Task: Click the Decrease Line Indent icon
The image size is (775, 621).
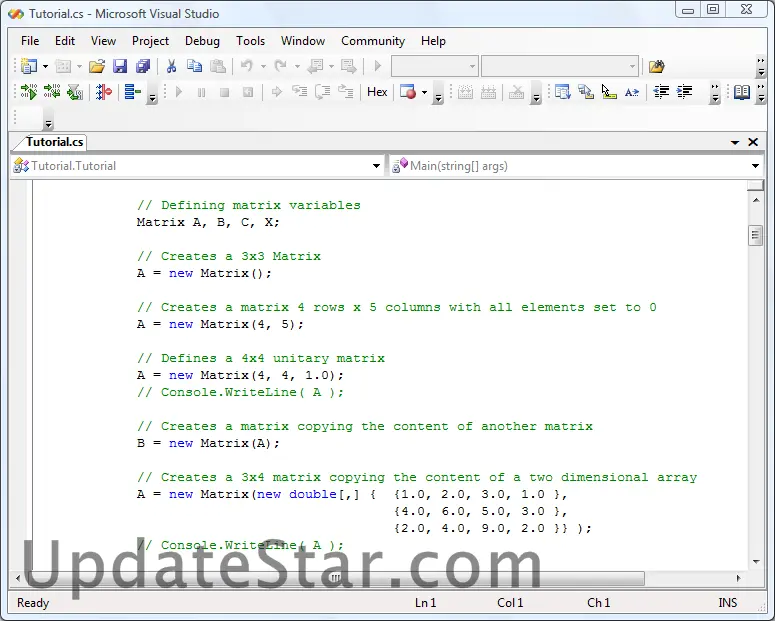Action: tap(661, 92)
